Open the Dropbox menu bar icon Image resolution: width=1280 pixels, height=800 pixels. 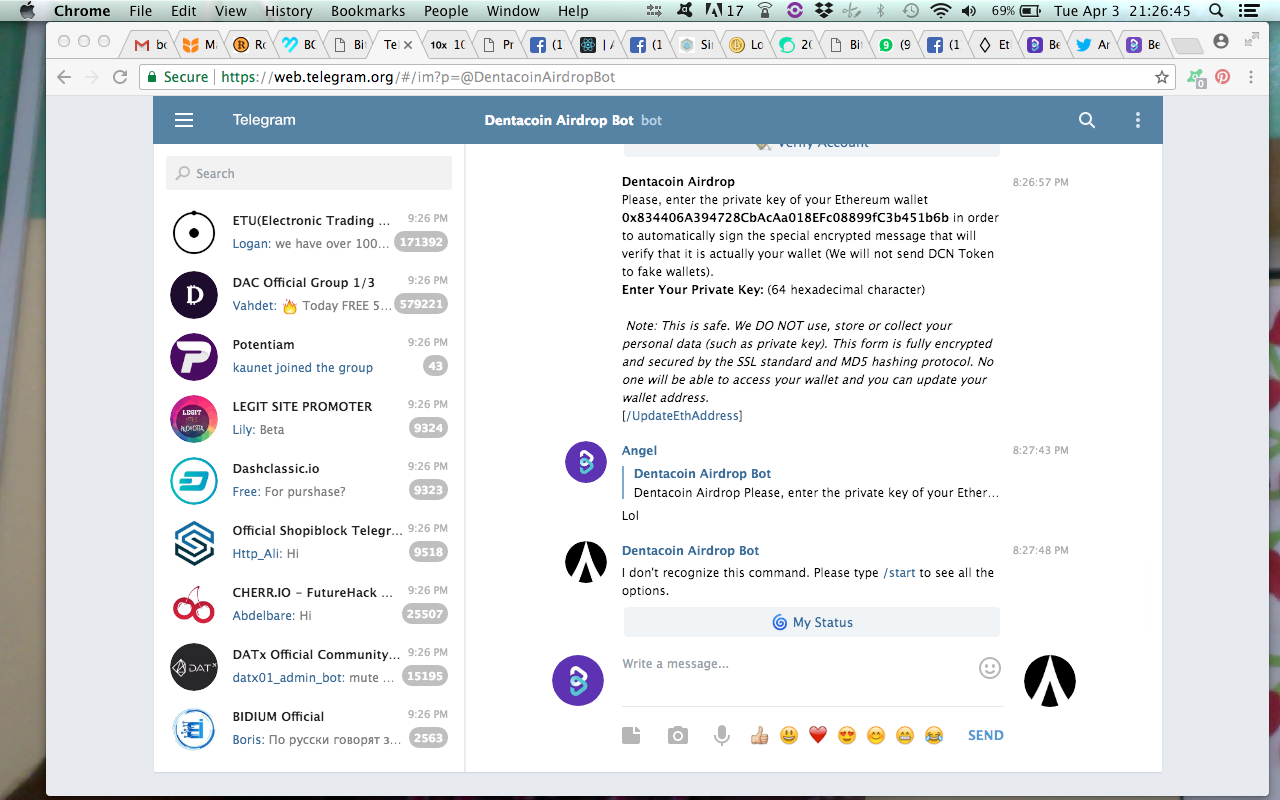823,11
